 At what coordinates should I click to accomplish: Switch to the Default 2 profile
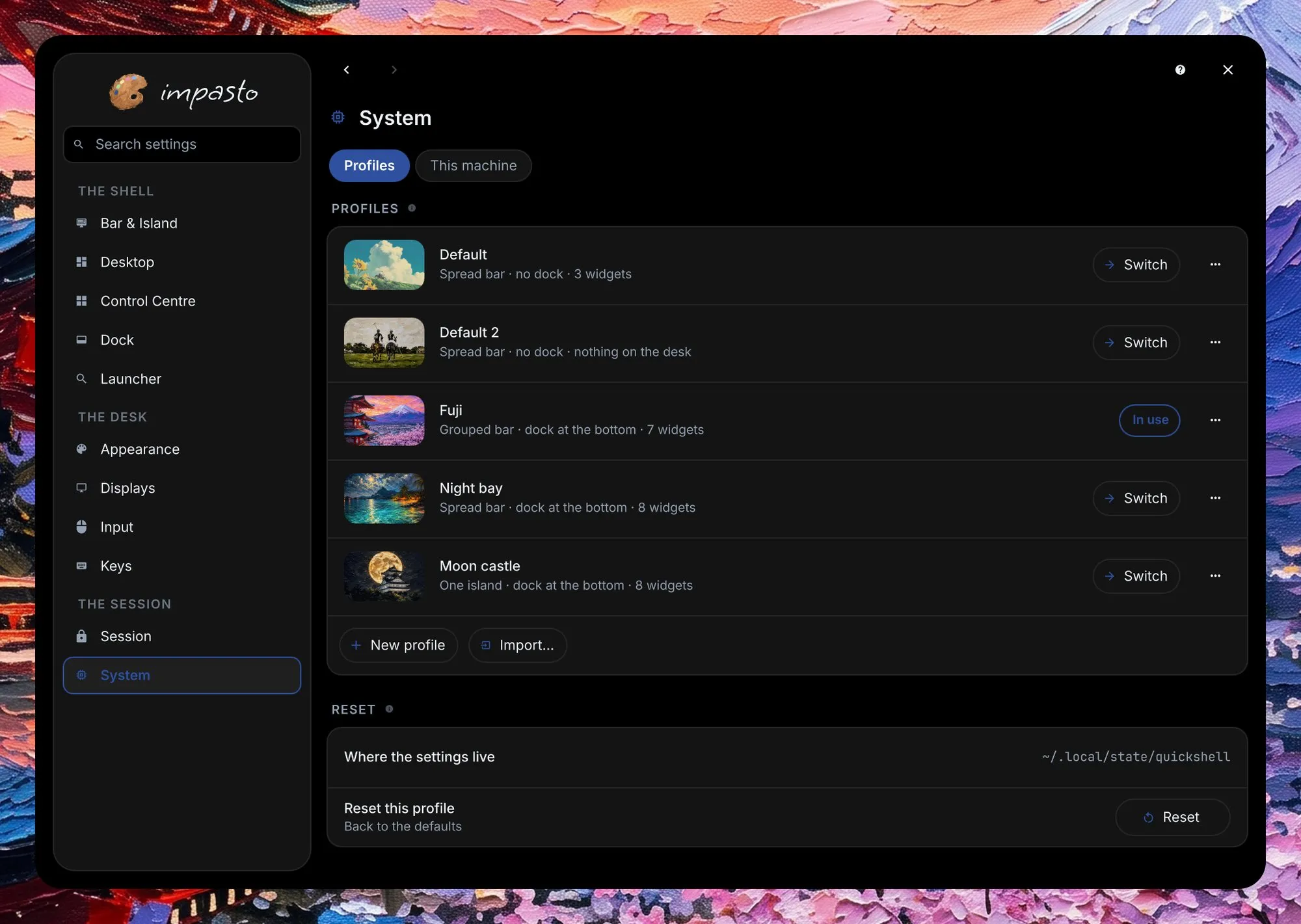tap(1136, 343)
